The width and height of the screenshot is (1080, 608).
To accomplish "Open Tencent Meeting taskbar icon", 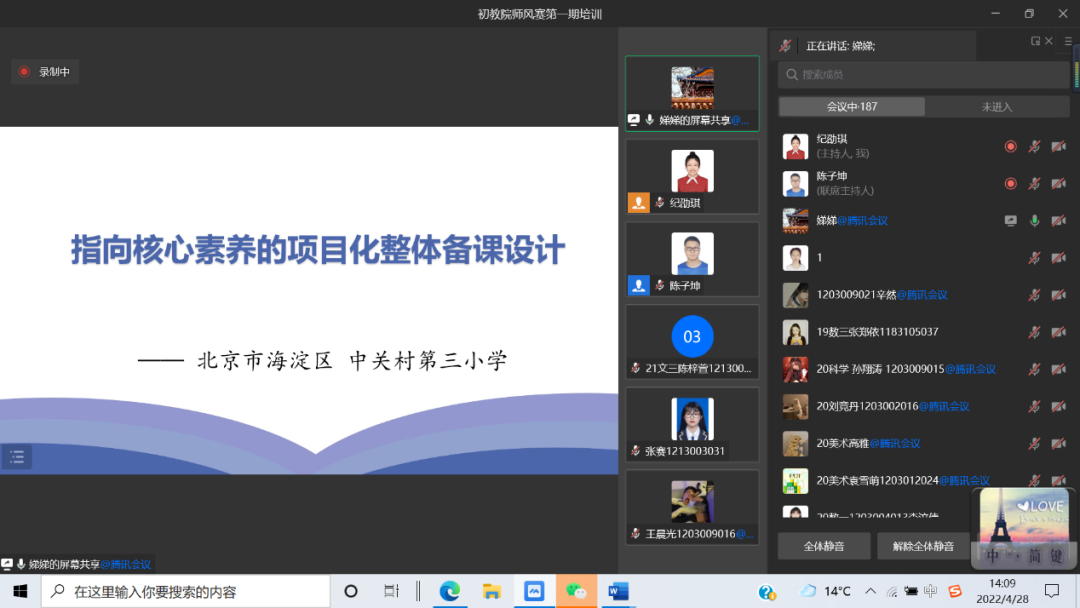I will tap(534, 591).
